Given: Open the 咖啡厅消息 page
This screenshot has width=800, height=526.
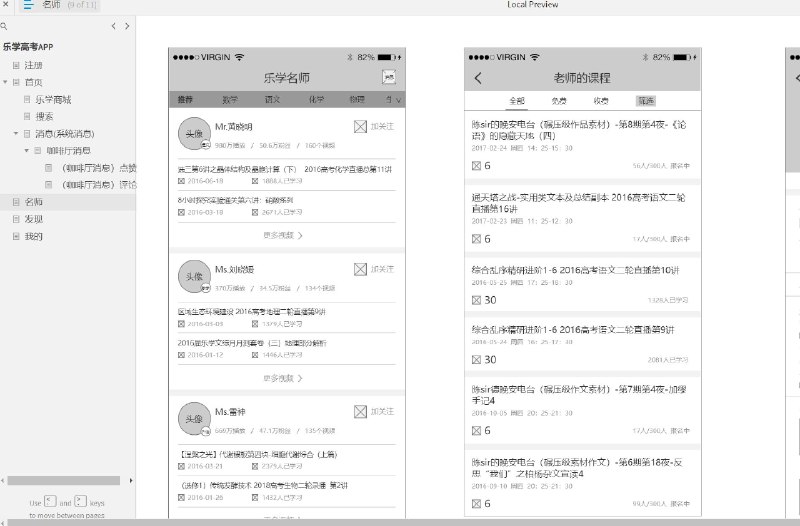Looking at the screenshot, I should point(68,151).
